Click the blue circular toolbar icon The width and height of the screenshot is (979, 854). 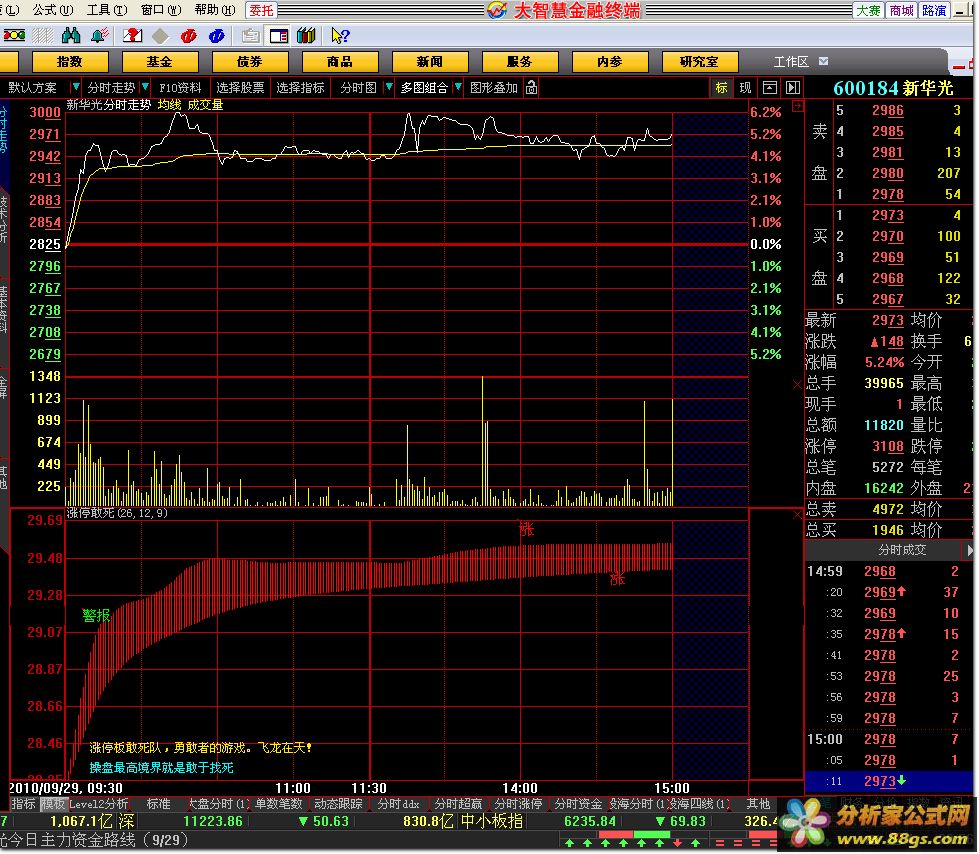coord(217,36)
